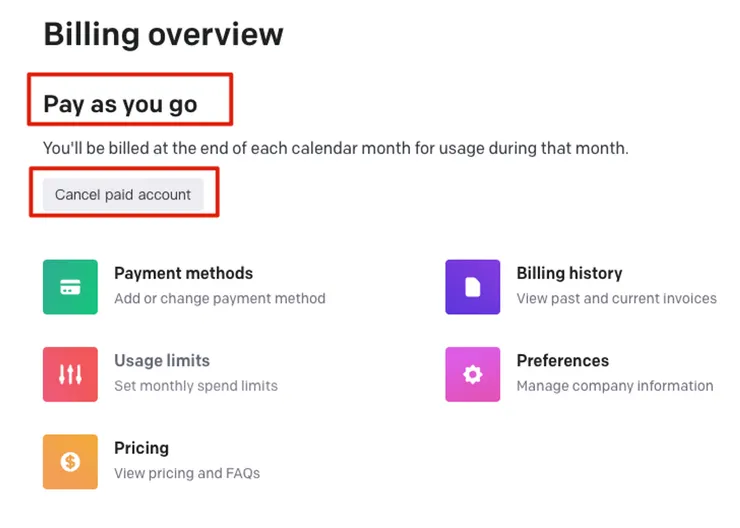This screenshot has width=740, height=528.
Task: Click the green Payment methods card icon
Action: pos(70,287)
